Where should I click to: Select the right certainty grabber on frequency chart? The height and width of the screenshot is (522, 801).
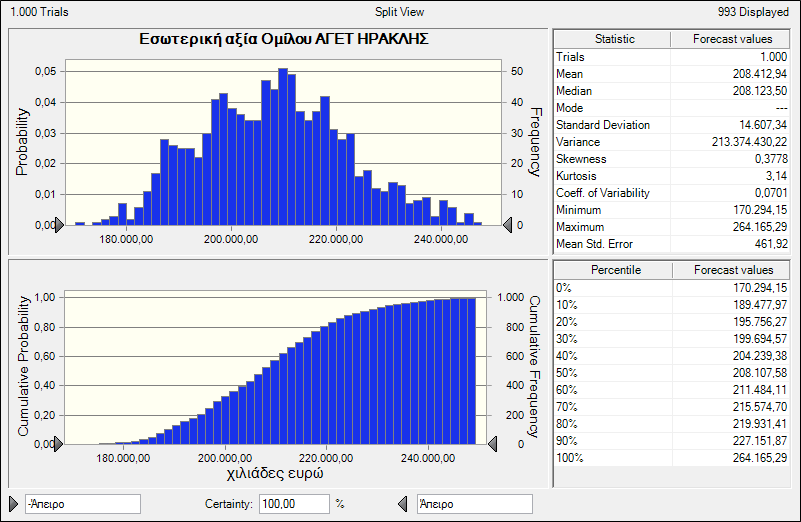[507, 225]
